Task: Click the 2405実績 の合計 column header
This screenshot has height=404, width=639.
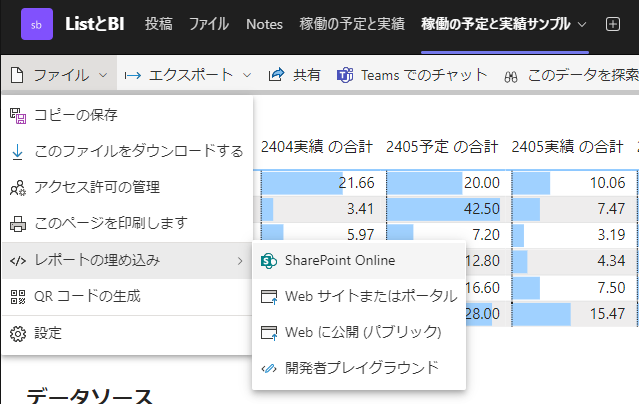Action: pos(567,147)
